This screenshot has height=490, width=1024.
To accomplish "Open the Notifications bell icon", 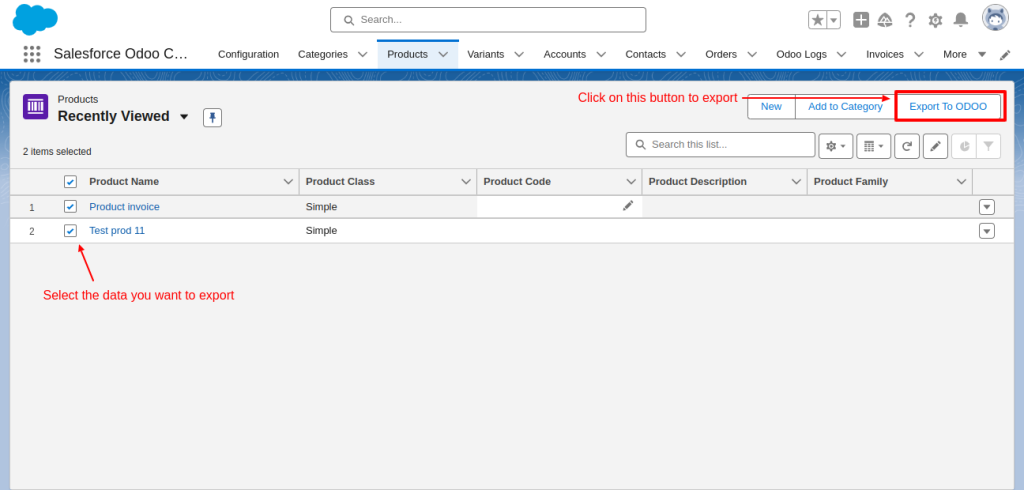I will tap(961, 20).
